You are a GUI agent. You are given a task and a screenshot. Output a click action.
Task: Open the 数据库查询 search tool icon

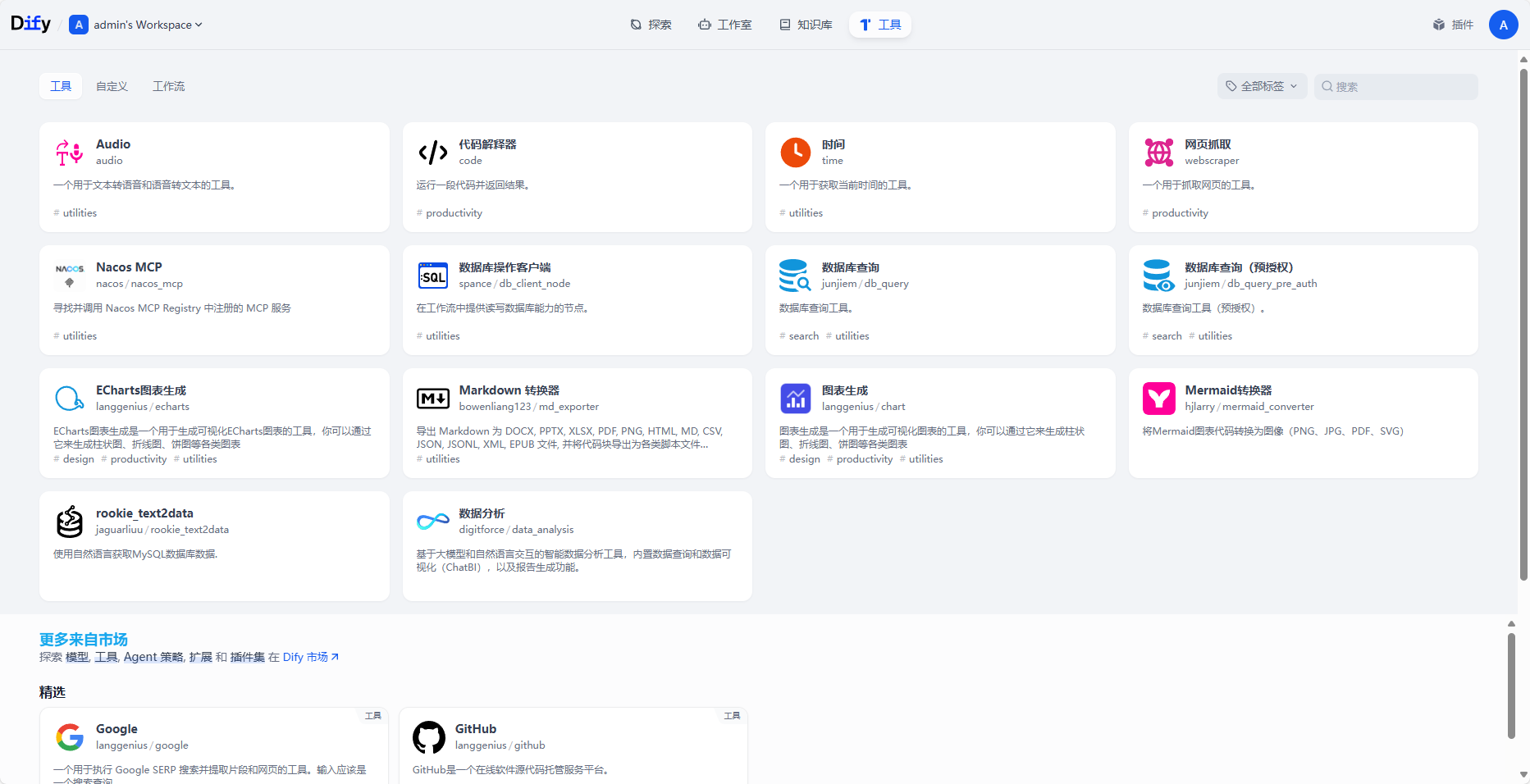tap(795, 275)
